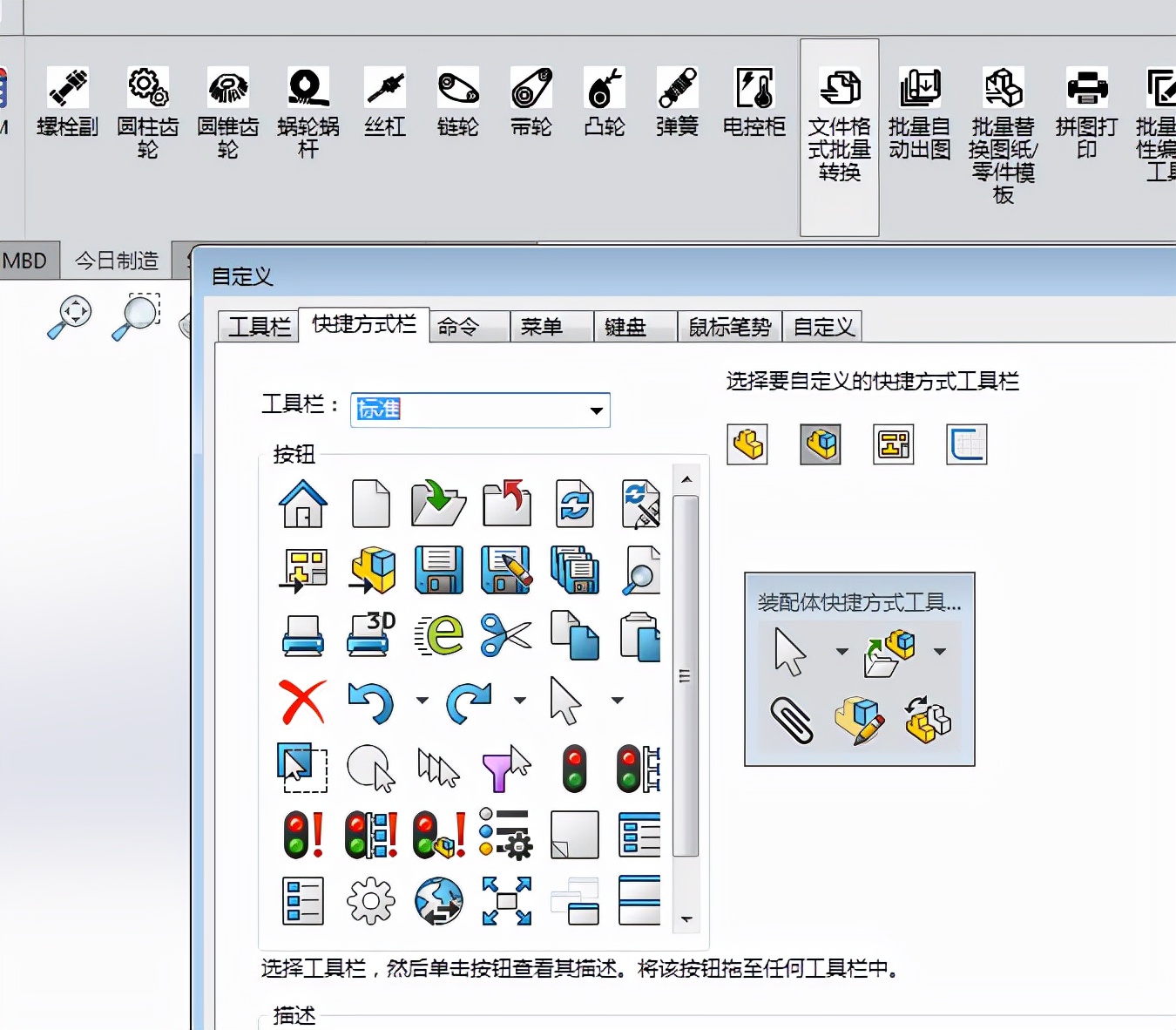Switch to the 命令 tab
This screenshot has width=1176, height=1030.
pyautogui.click(x=468, y=326)
